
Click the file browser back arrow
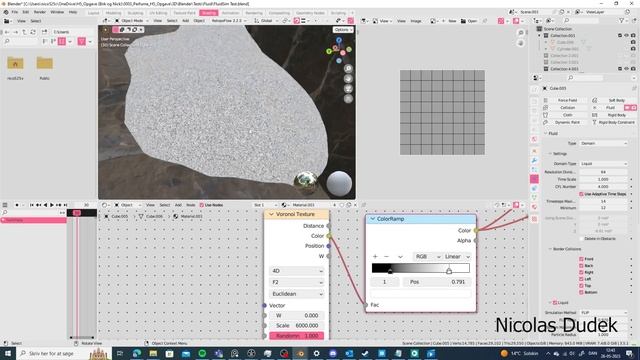tap(7, 32)
